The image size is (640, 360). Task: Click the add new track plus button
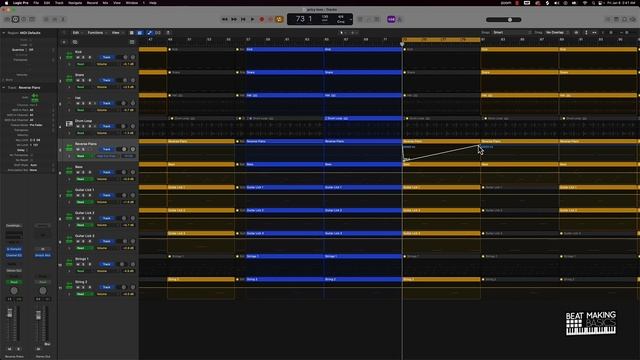click(x=64, y=42)
